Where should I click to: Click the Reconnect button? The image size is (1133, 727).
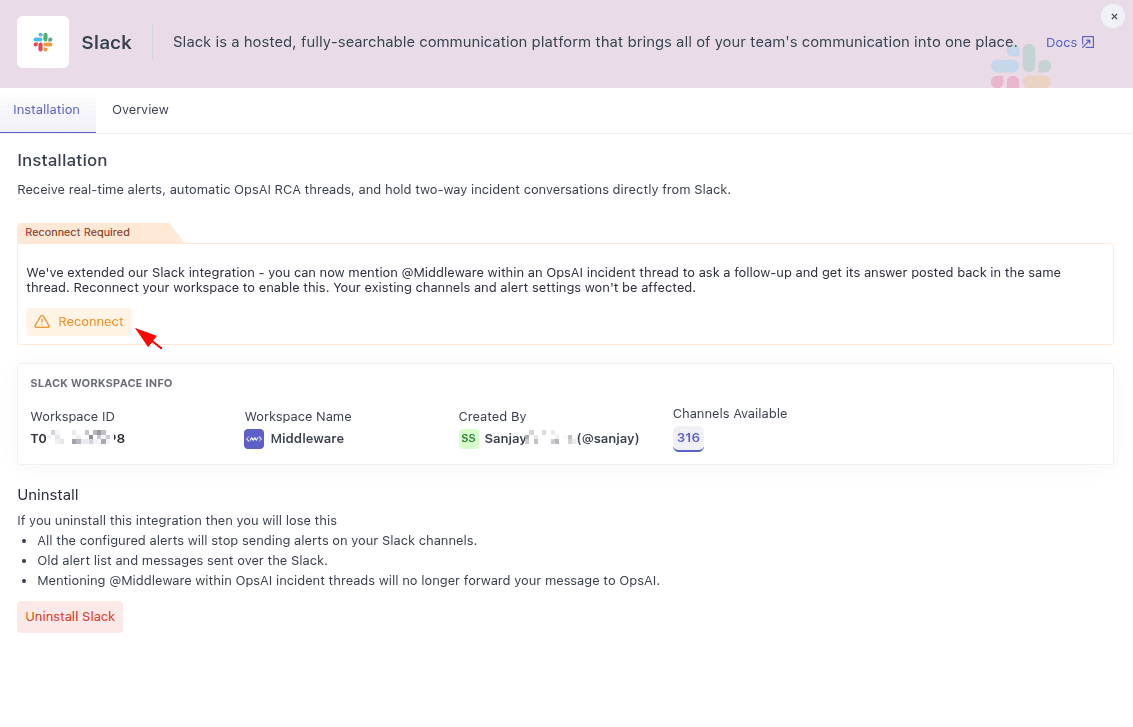point(79,322)
